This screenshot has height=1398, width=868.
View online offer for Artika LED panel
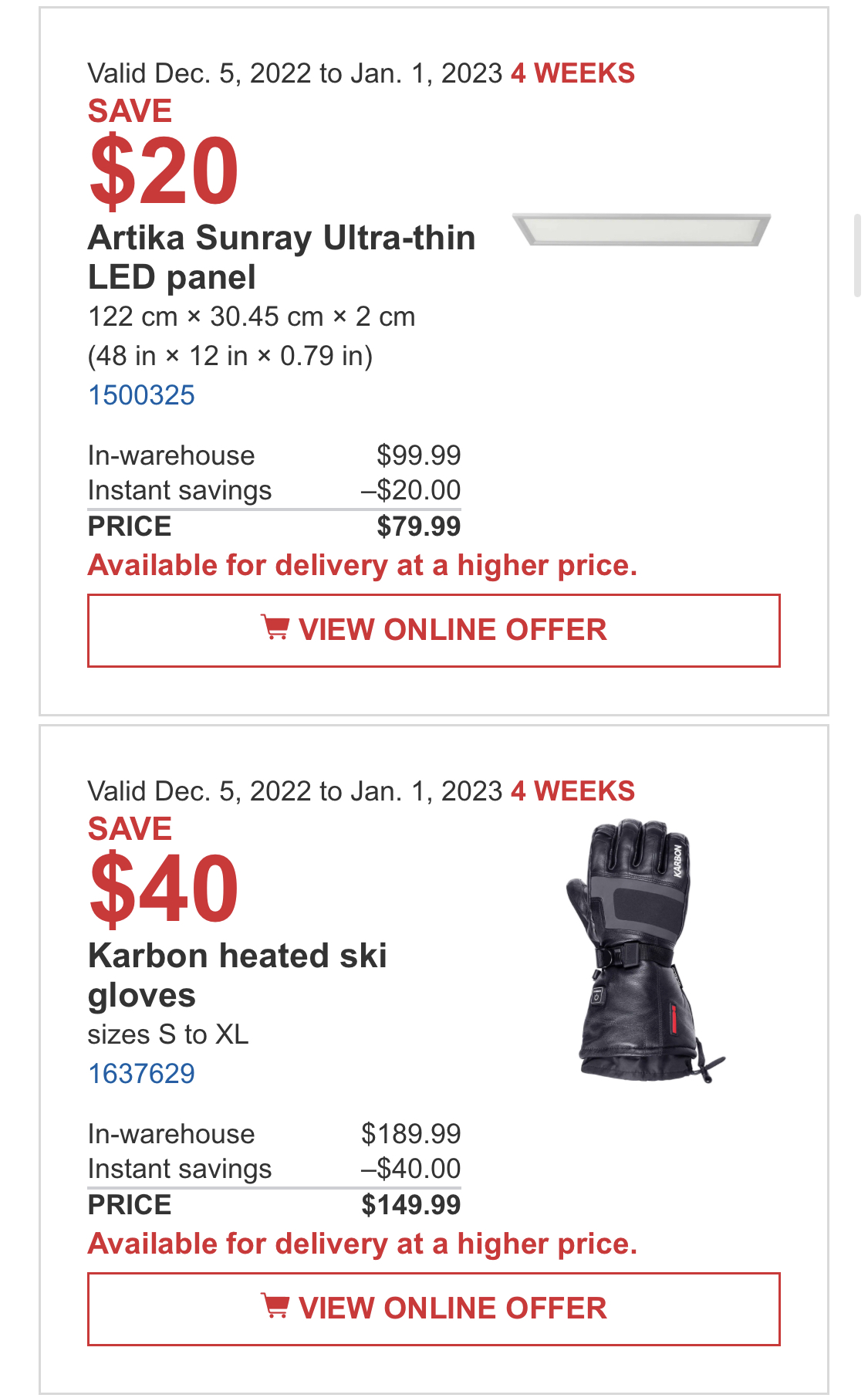coord(434,631)
